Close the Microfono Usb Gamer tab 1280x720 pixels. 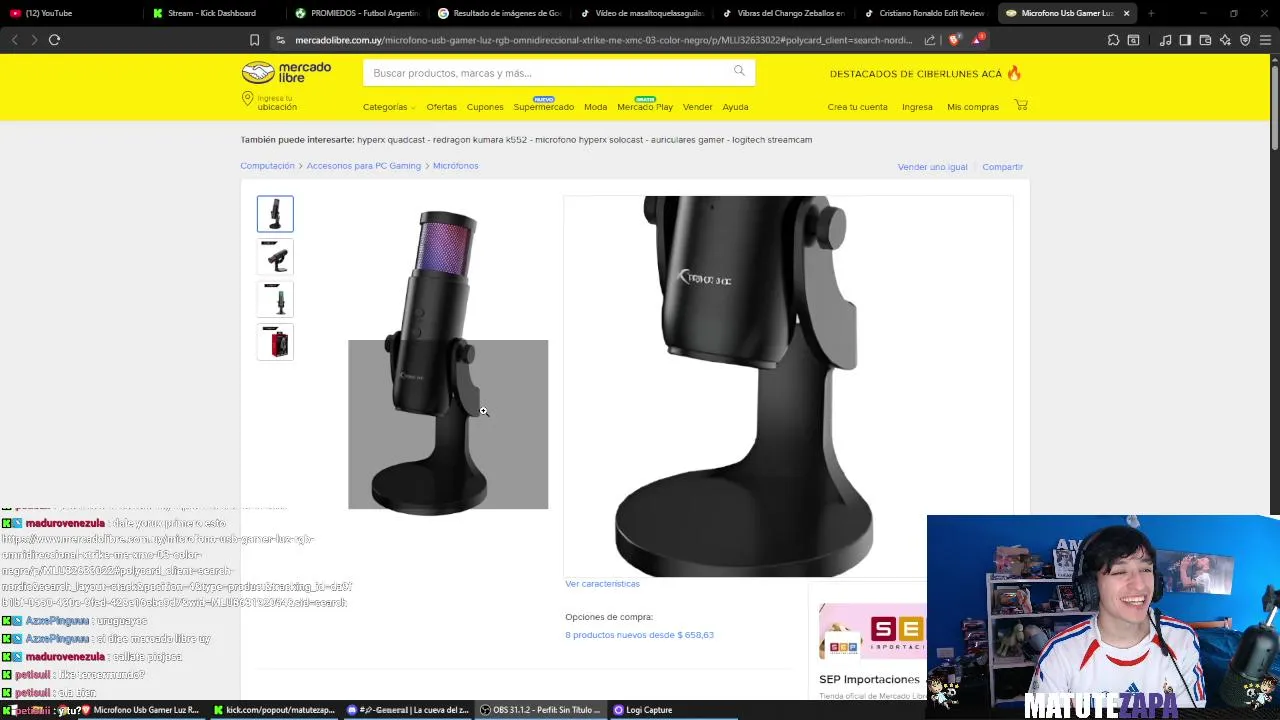[x=1126, y=13]
